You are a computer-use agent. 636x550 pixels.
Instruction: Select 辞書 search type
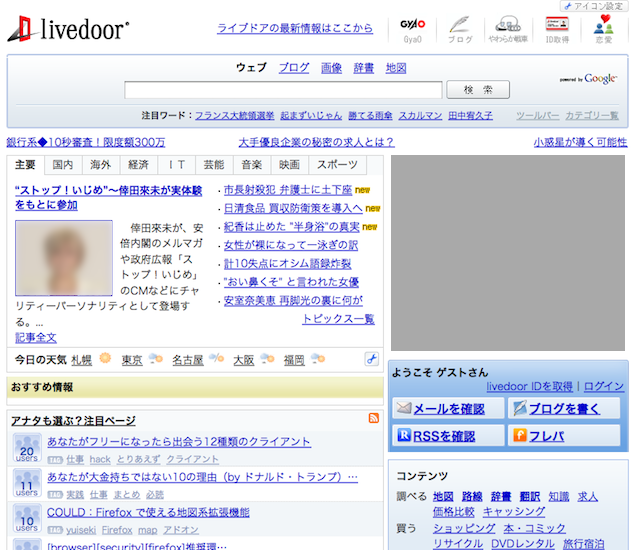point(363,67)
